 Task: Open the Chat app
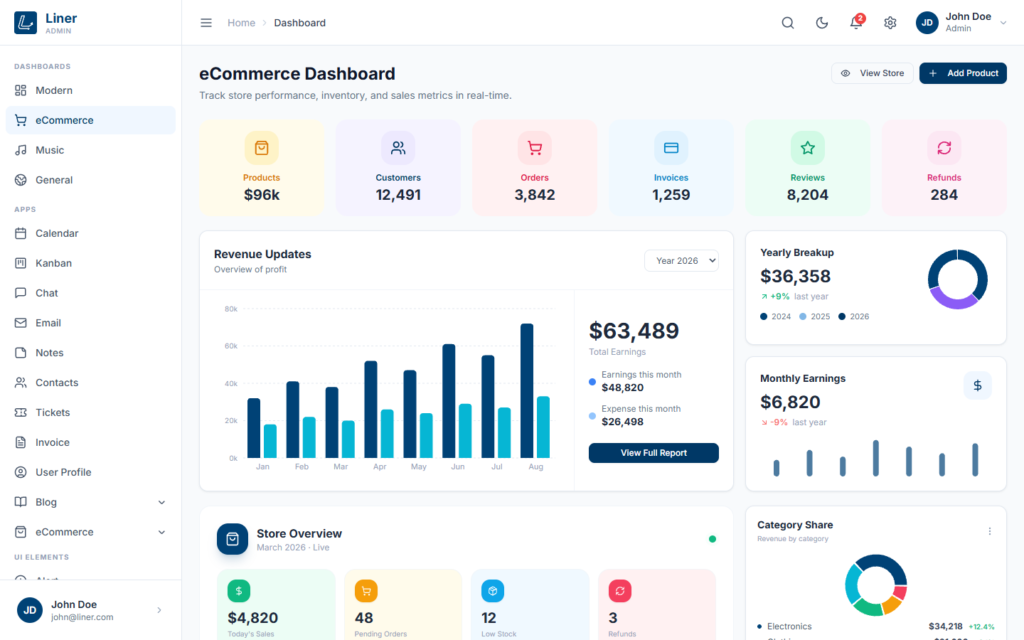pos(91,293)
